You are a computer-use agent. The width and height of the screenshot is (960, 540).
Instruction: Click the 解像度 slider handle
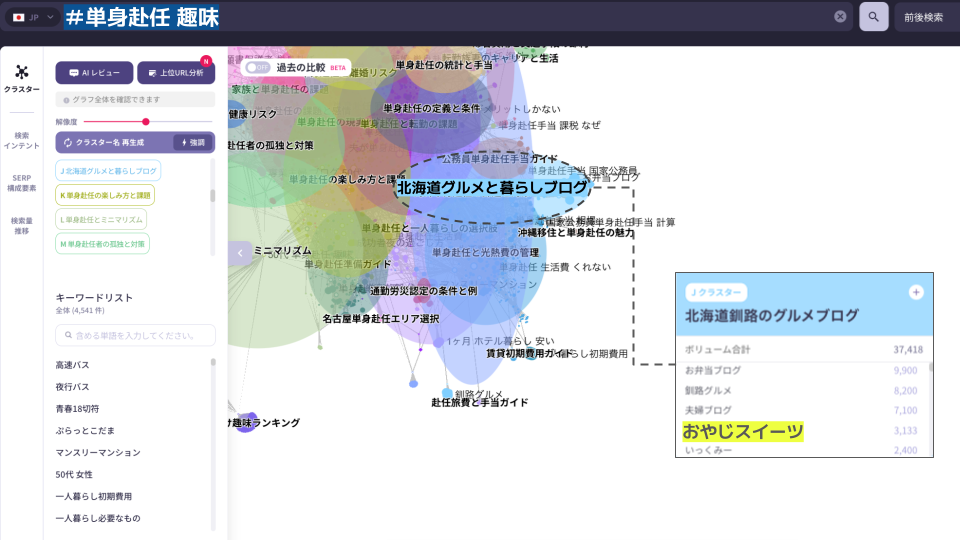tap(146, 121)
